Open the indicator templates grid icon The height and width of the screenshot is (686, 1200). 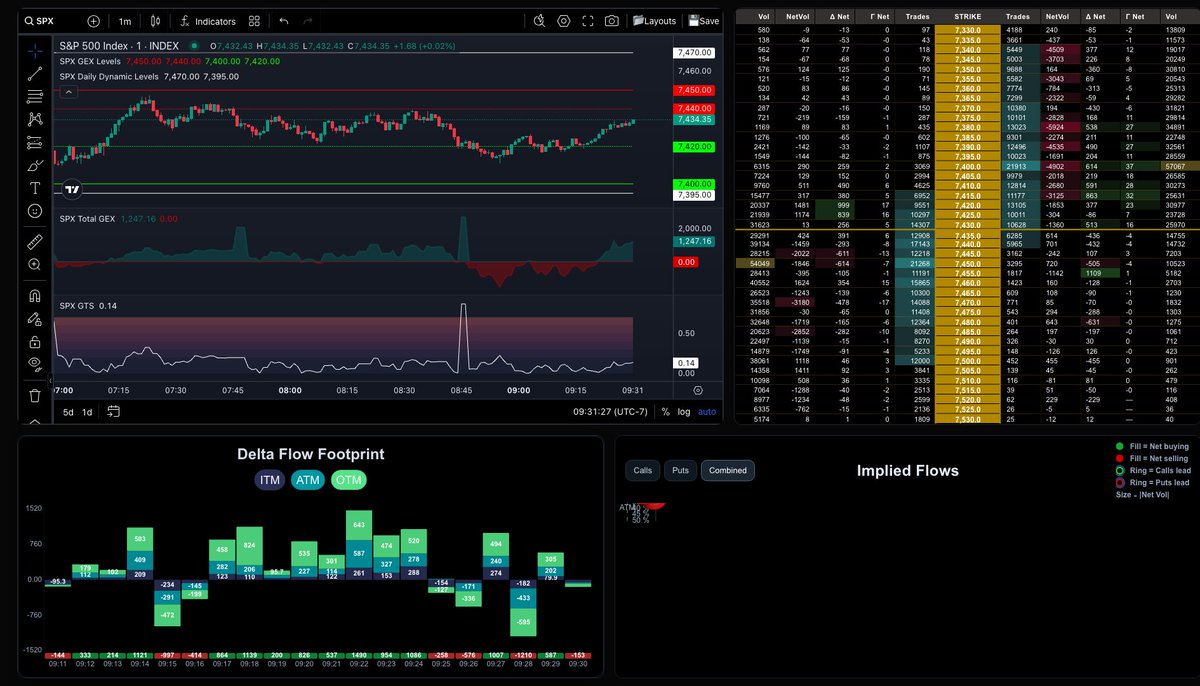[x=254, y=21]
